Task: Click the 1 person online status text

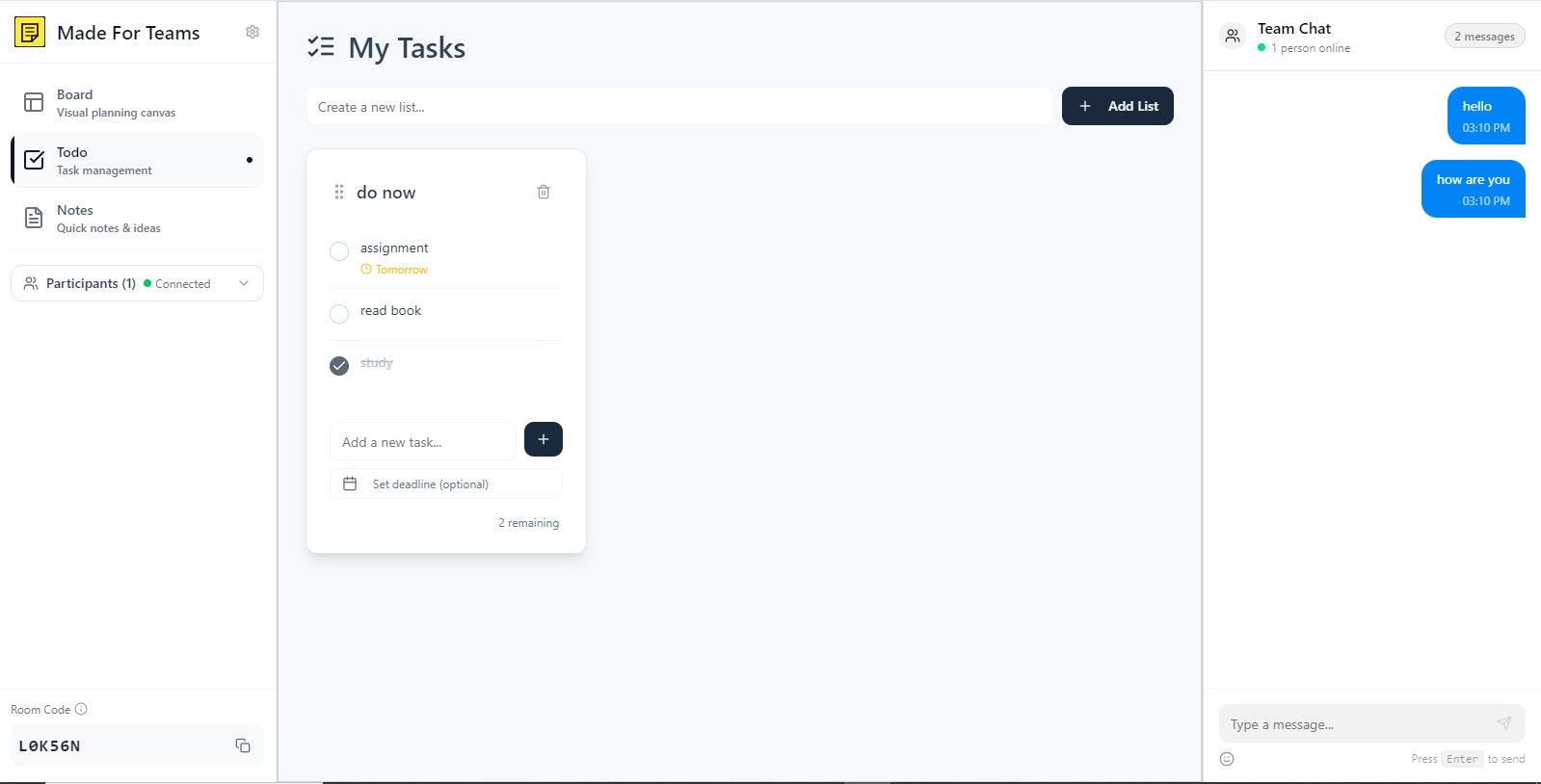Action: [1310, 48]
